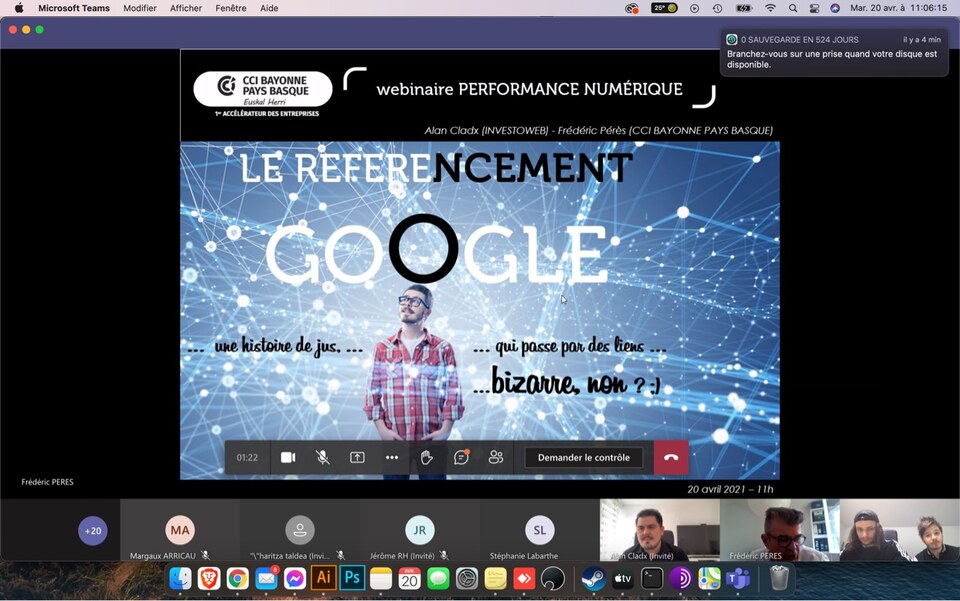960x601 pixels.
Task: Show the participants panel
Action: click(496, 458)
